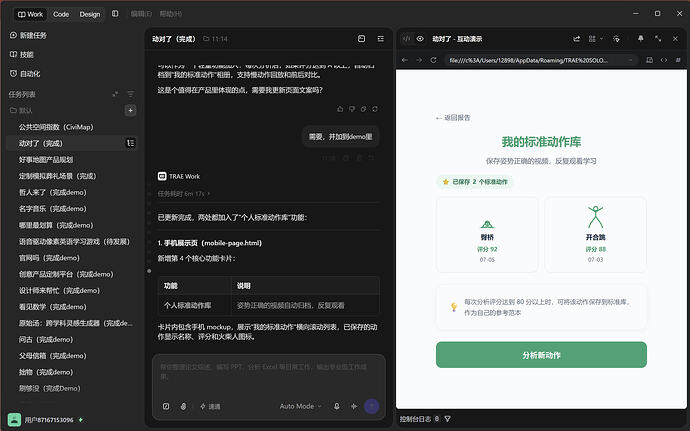Open the 帮助(H) menu
This screenshot has height=431, width=690.
coord(170,14)
